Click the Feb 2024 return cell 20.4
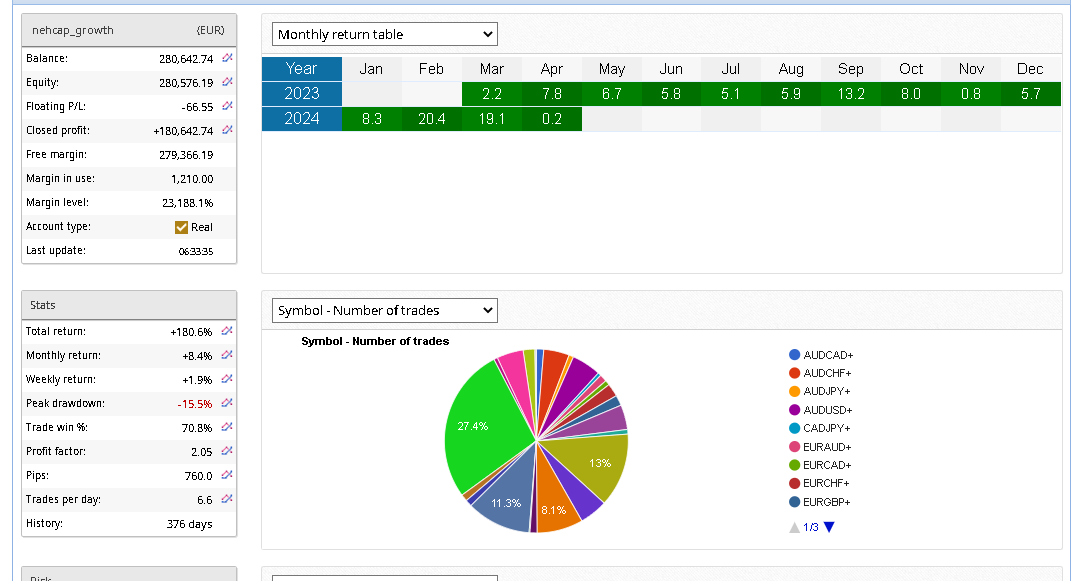This screenshot has height=581, width=1090. coord(431,119)
